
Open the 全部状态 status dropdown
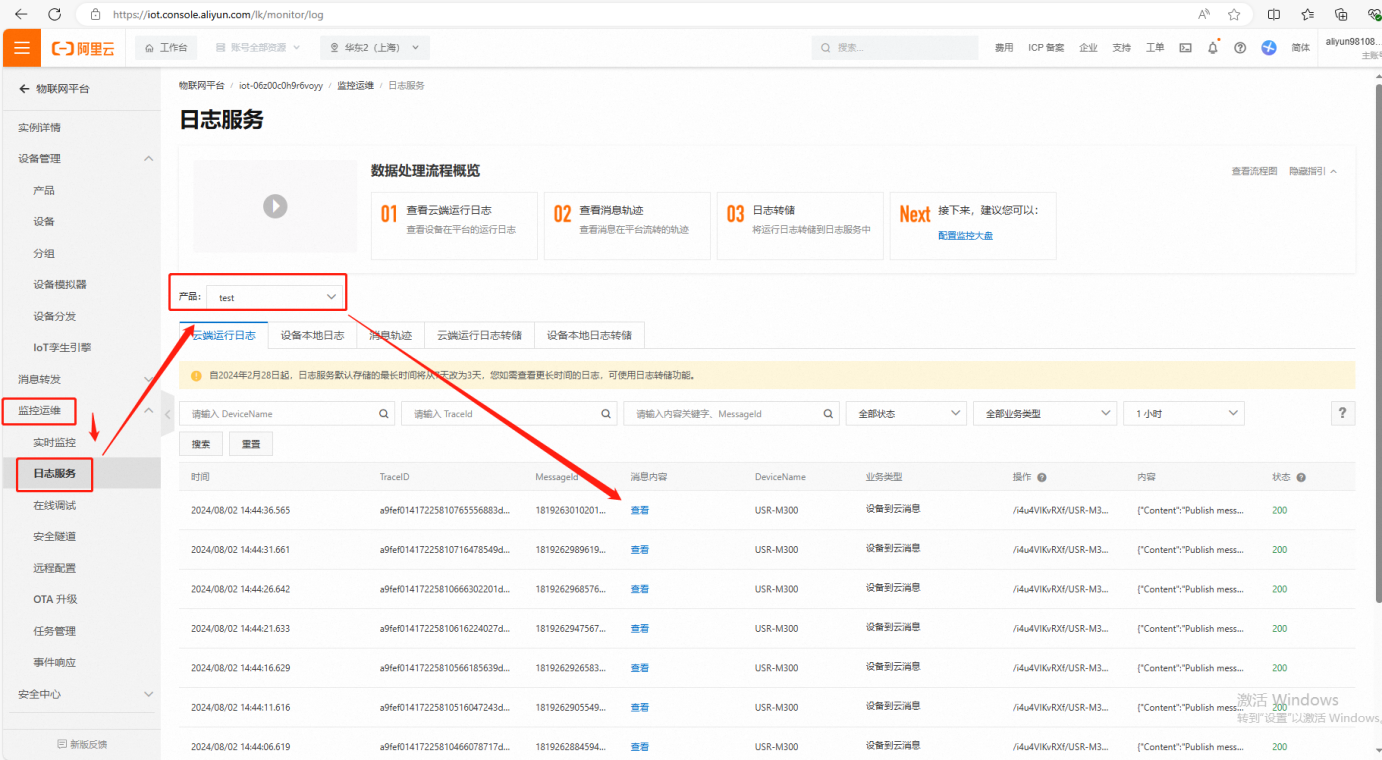coord(906,414)
